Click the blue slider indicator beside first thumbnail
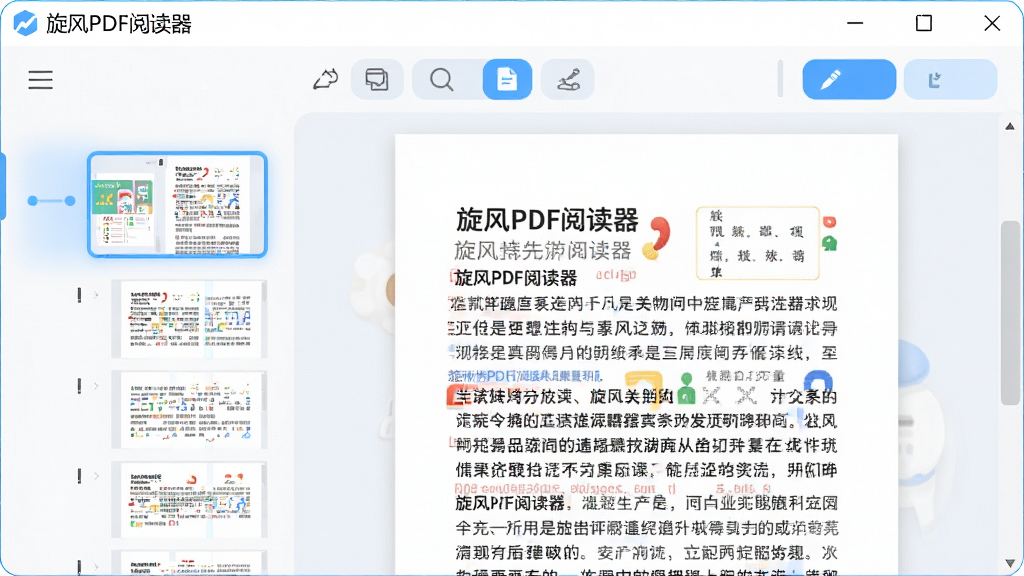Screen dimensions: 1024x576 51,201
